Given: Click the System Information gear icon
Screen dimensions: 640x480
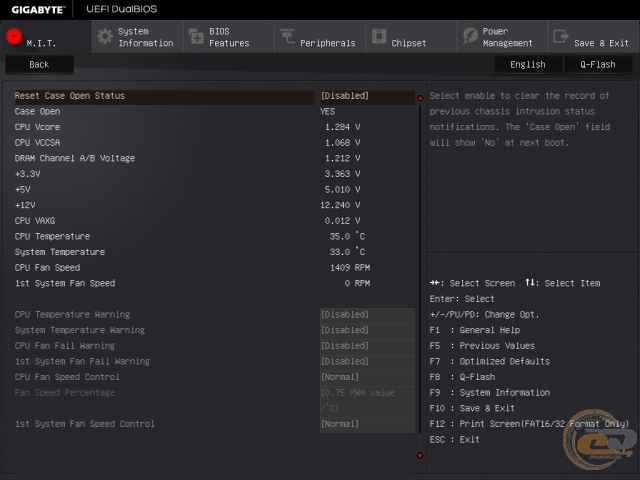Looking at the screenshot, I should (x=105, y=37).
